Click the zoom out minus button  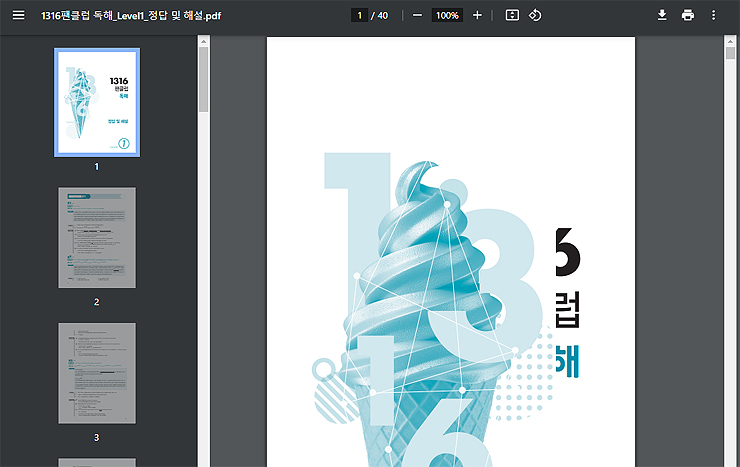417,16
